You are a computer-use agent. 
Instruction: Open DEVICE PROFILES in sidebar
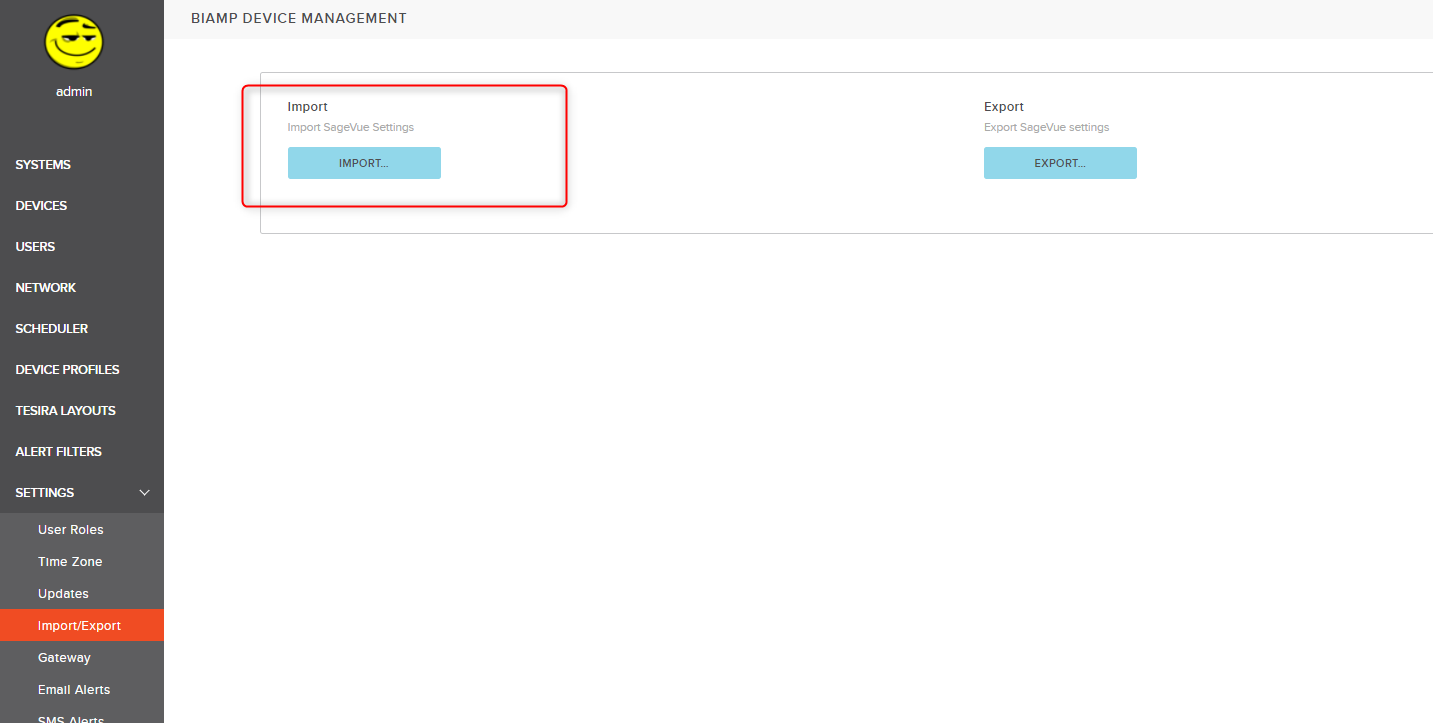(x=67, y=370)
